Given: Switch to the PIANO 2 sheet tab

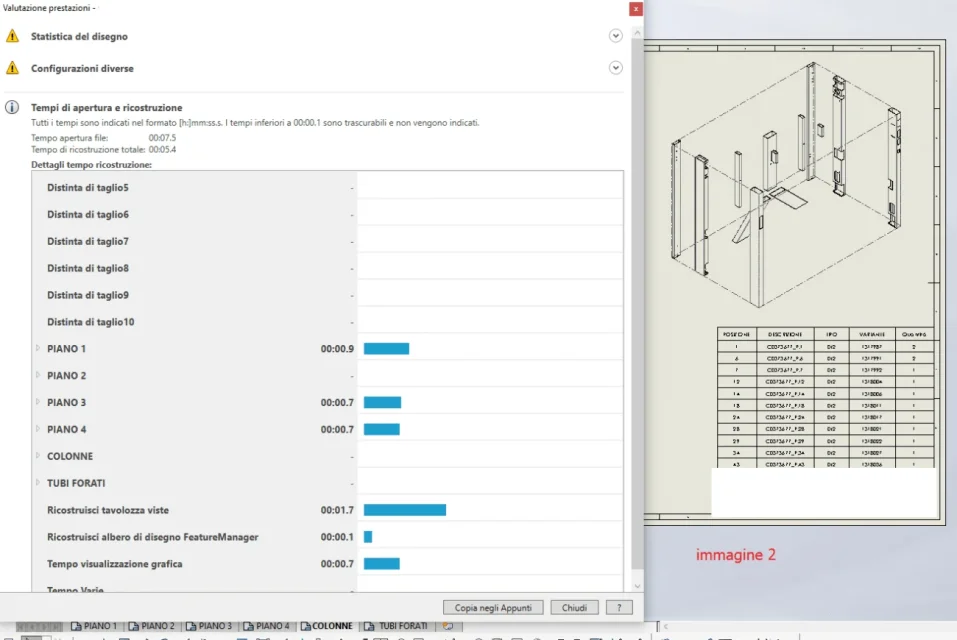Looking at the screenshot, I should [x=152, y=626].
